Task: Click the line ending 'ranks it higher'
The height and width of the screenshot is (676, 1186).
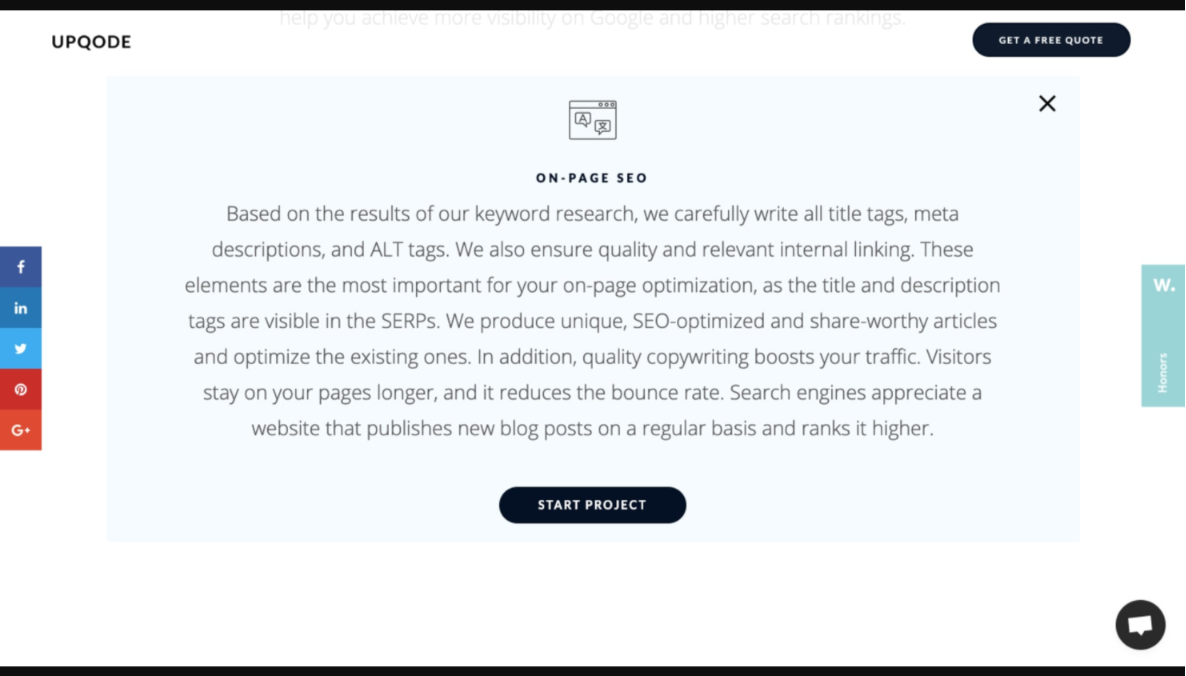Action: 592,429
